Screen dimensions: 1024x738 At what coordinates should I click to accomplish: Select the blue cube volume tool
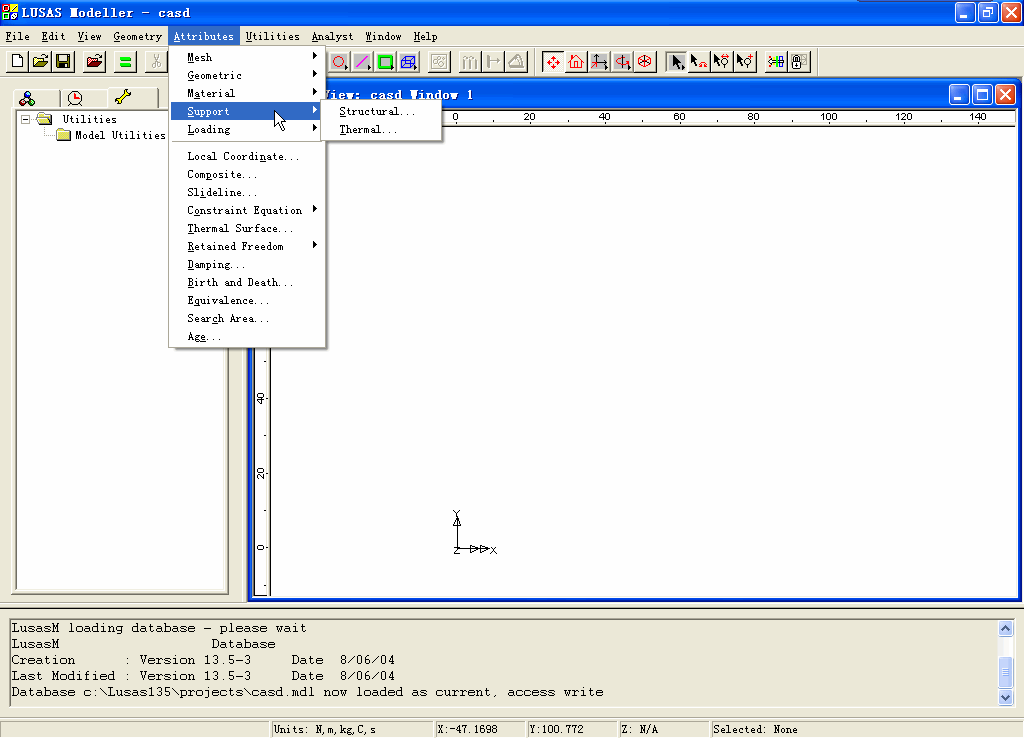pos(408,62)
